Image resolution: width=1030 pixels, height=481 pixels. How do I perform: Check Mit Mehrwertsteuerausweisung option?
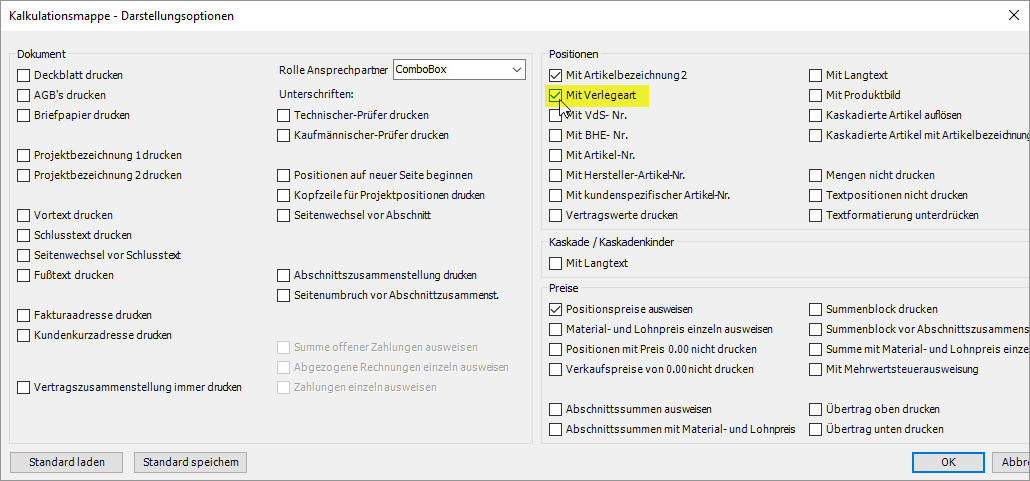[816, 369]
